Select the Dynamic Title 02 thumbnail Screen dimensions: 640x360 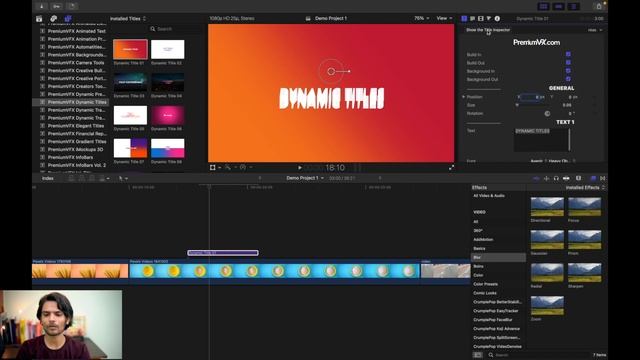pos(168,49)
